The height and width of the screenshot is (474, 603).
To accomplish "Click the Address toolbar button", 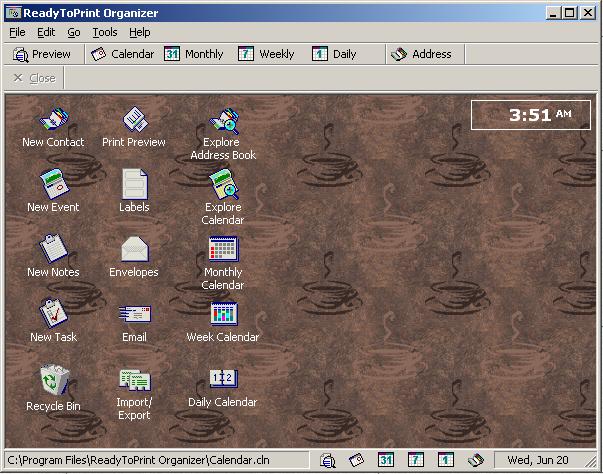I will pyautogui.click(x=421, y=54).
